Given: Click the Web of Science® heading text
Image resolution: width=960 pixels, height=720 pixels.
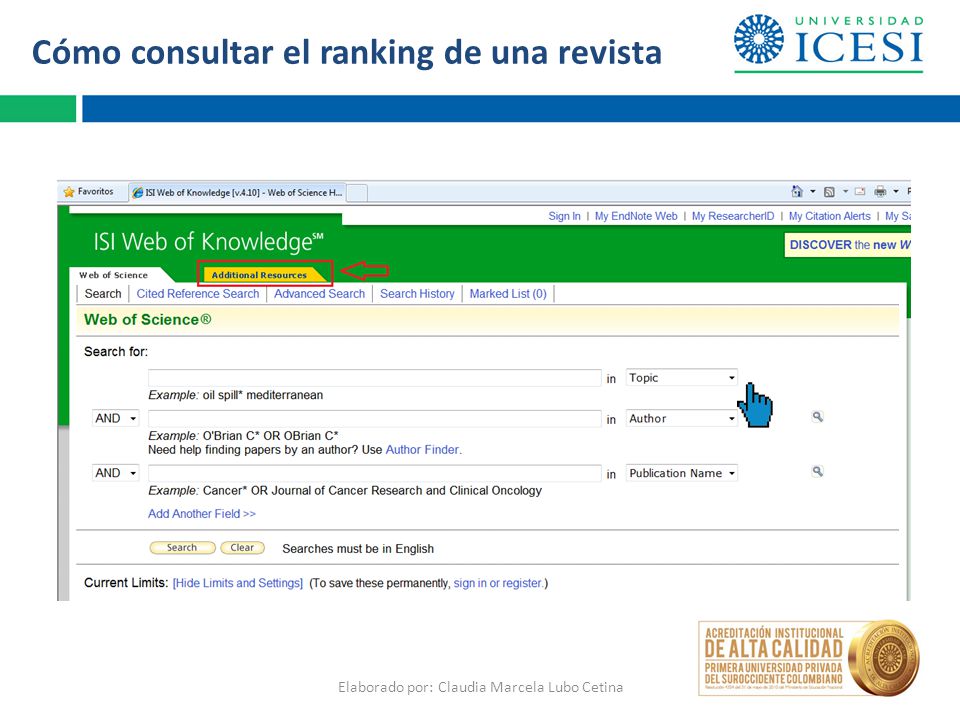Looking at the screenshot, I should click(x=148, y=320).
